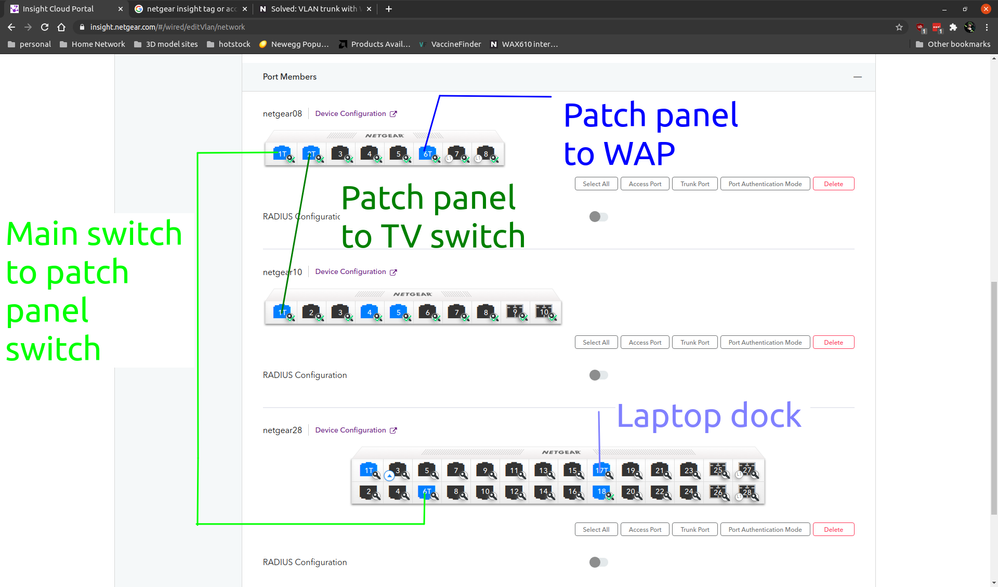The image size is (998, 587).
Task: Select SFP port 28 on netgear28
Action: 746,492
